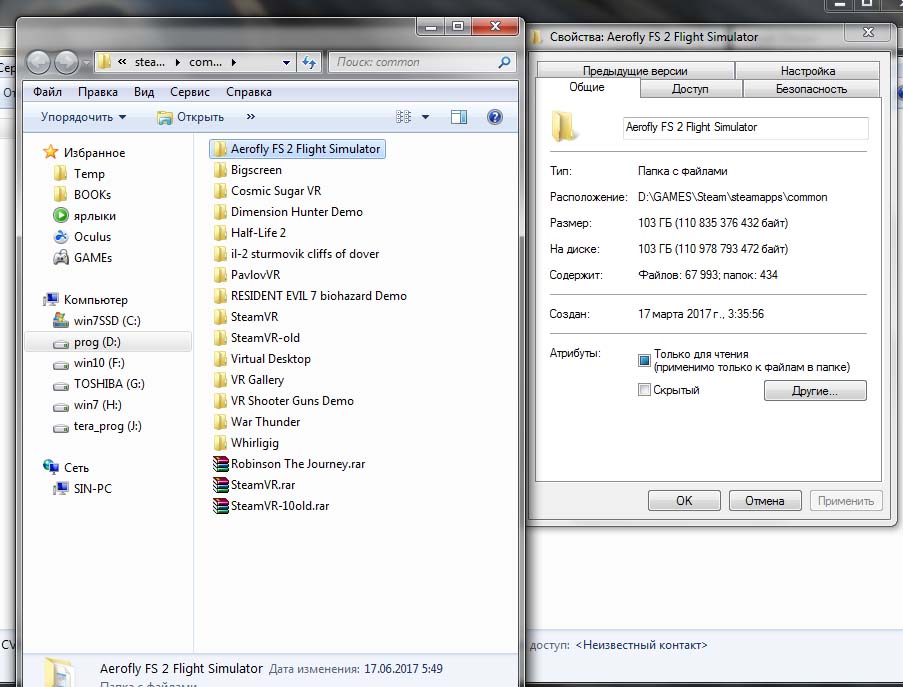Open ярлыки favorite link
The width and height of the screenshot is (903, 687).
[x=85, y=216]
